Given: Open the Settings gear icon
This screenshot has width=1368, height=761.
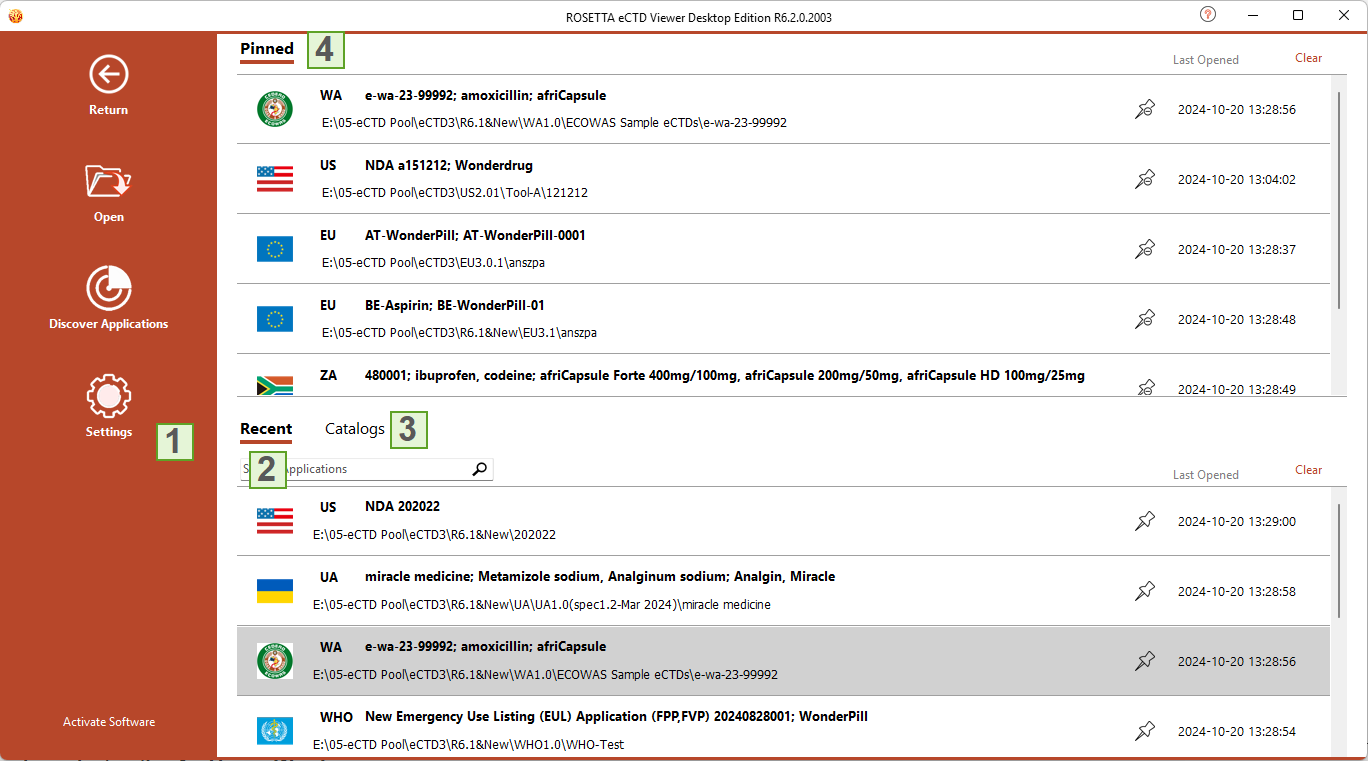Looking at the screenshot, I should click(108, 396).
